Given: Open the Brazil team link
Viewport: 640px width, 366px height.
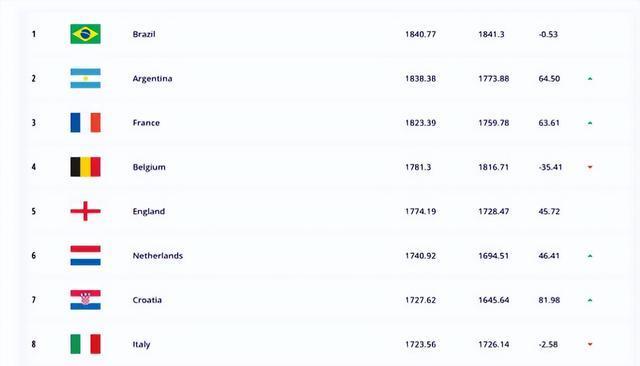Looking at the screenshot, I should (144, 34).
